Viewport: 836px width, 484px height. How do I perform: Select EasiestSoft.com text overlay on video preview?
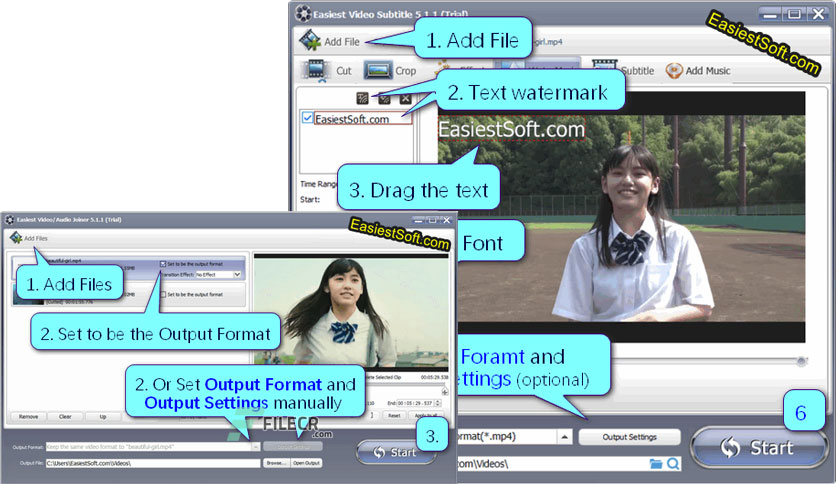point(511,129)
